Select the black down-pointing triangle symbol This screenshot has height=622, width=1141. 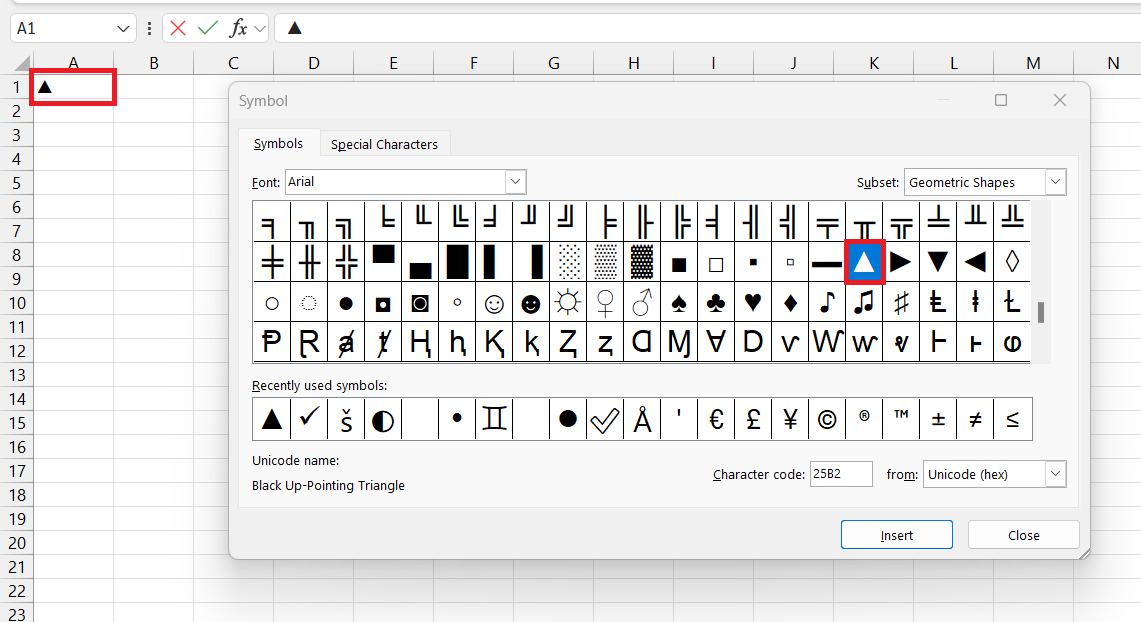937,262
